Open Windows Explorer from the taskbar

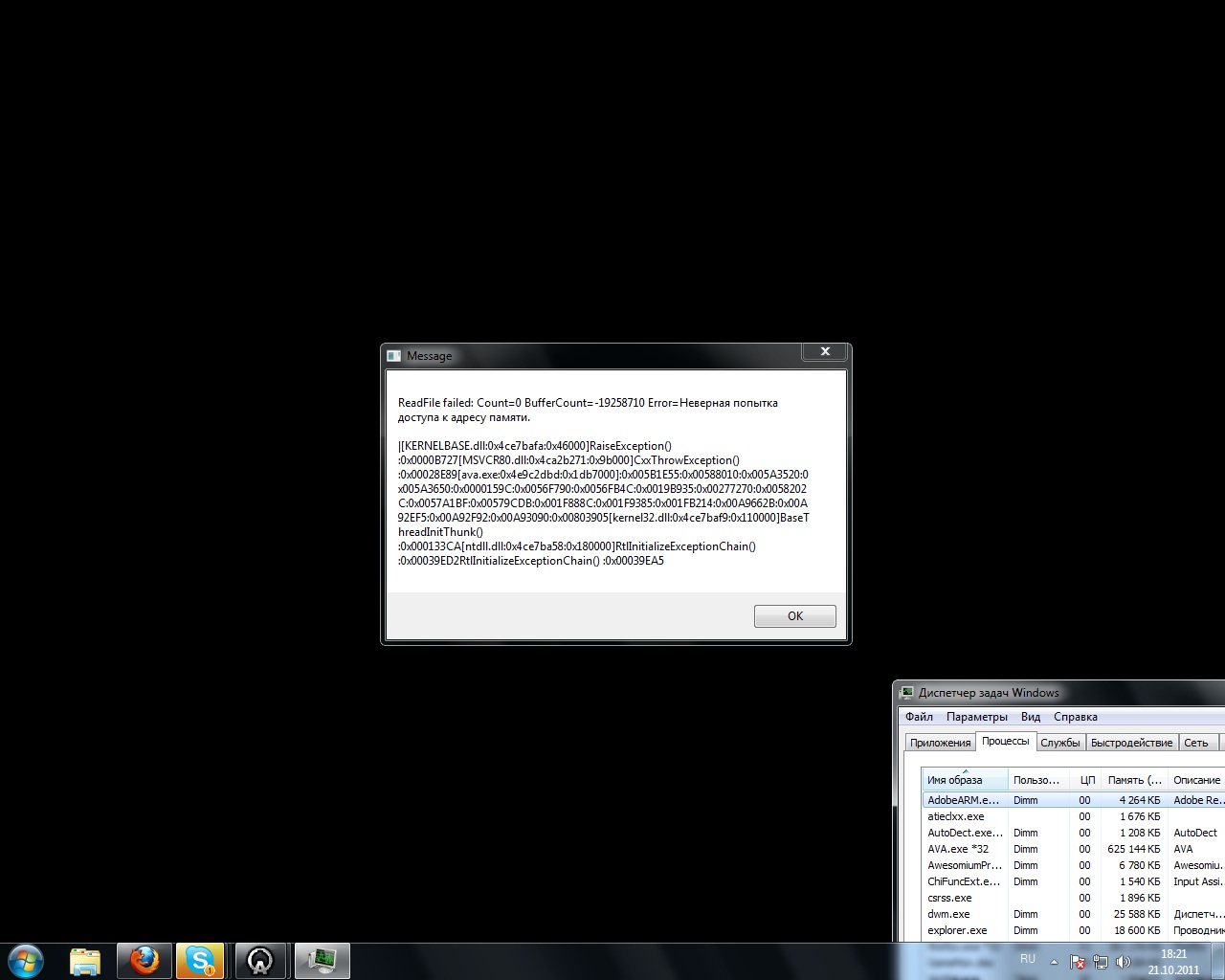(x=85, y=961)
